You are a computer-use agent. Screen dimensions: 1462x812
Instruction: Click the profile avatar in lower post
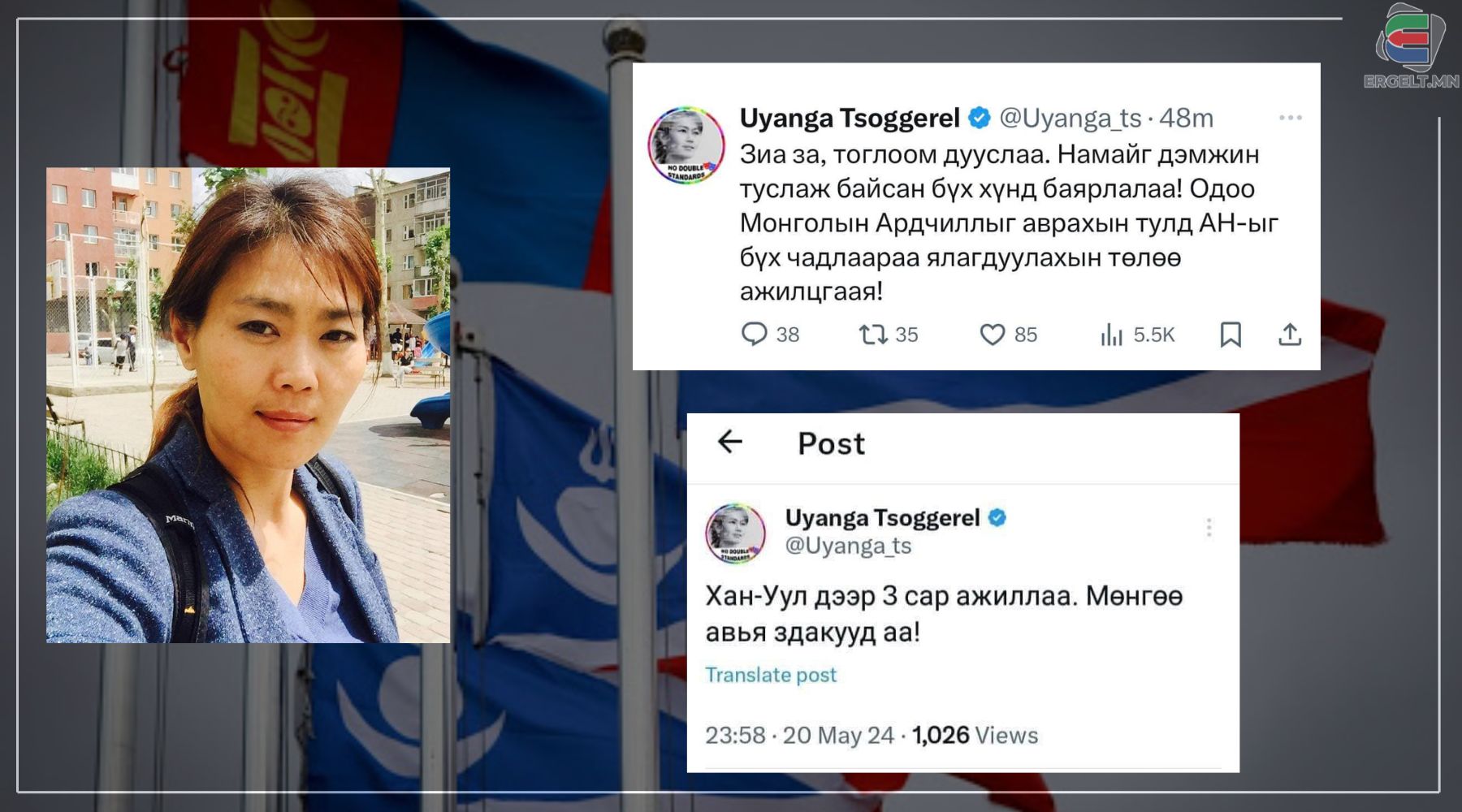click(x=735, y=533)
